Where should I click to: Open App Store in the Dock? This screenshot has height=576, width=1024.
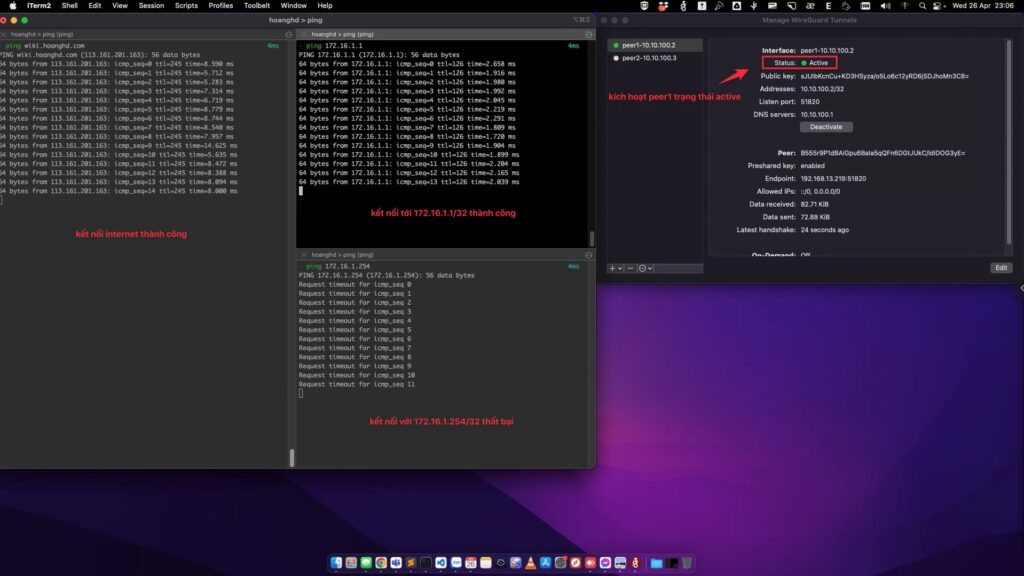coord(545,563)
